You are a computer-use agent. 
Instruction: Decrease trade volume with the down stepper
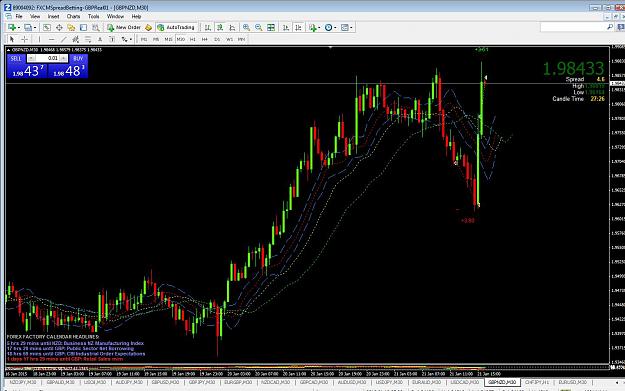31,58
